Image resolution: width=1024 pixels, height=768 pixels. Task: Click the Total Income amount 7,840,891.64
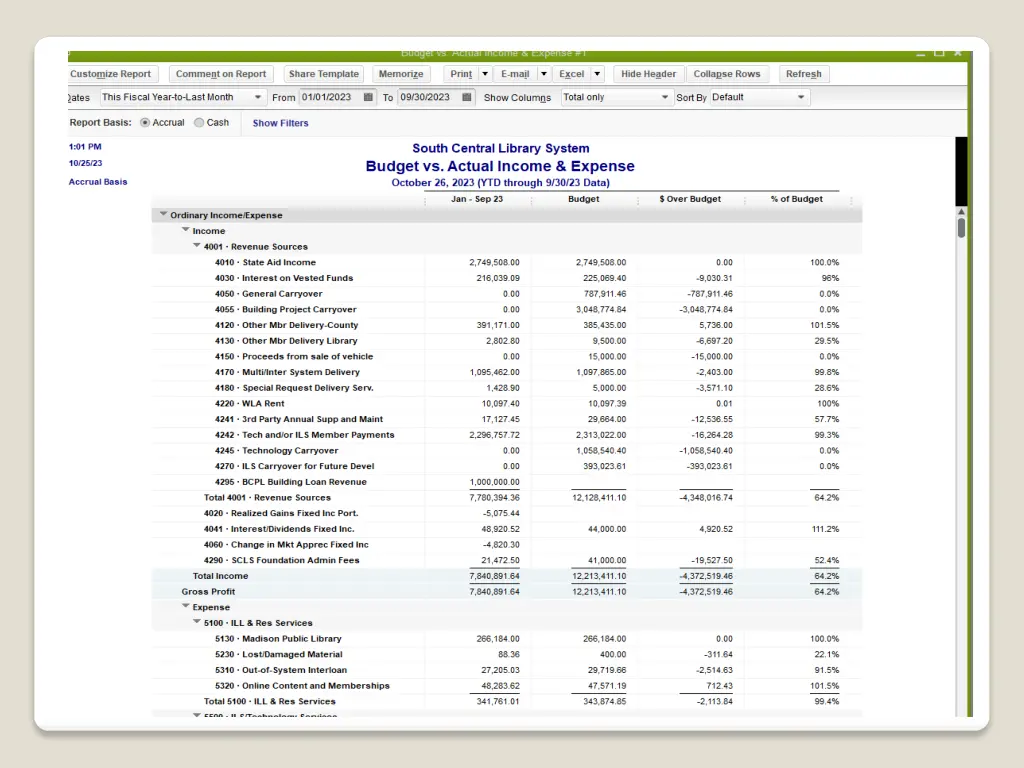[494, 576]
